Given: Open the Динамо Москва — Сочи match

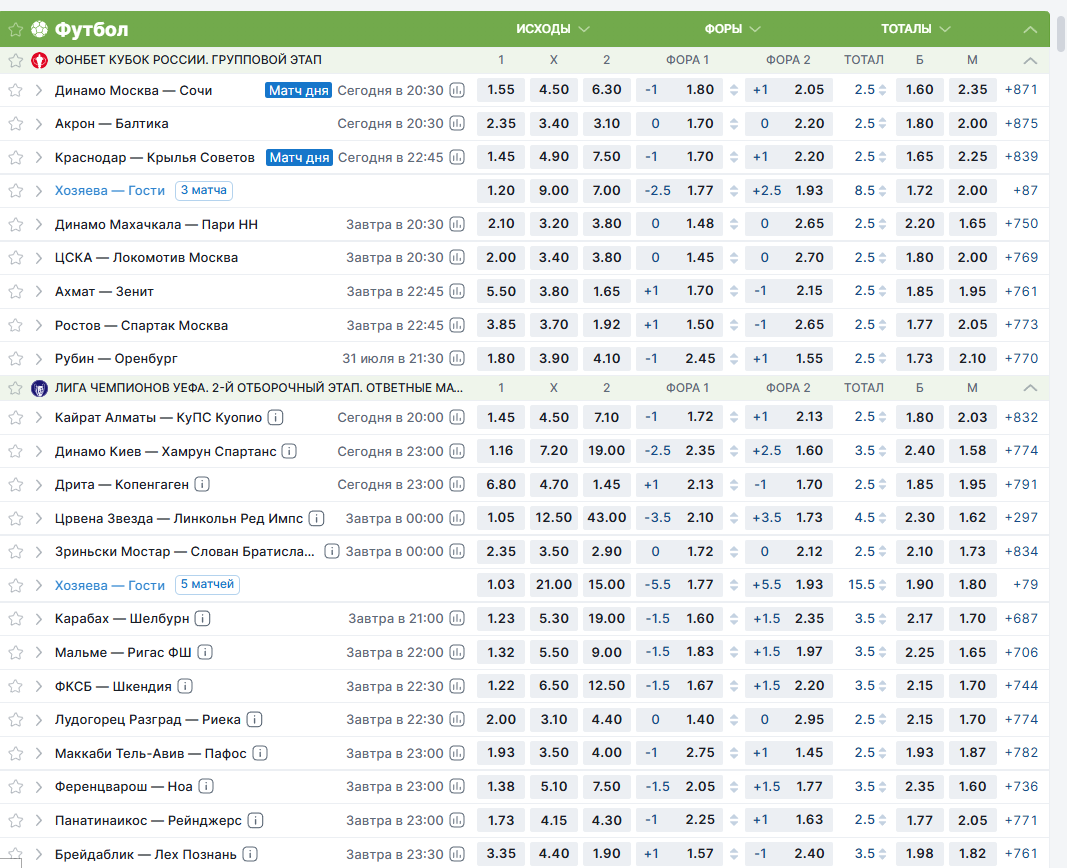Looking at the screenshot, I should (133, 90).
